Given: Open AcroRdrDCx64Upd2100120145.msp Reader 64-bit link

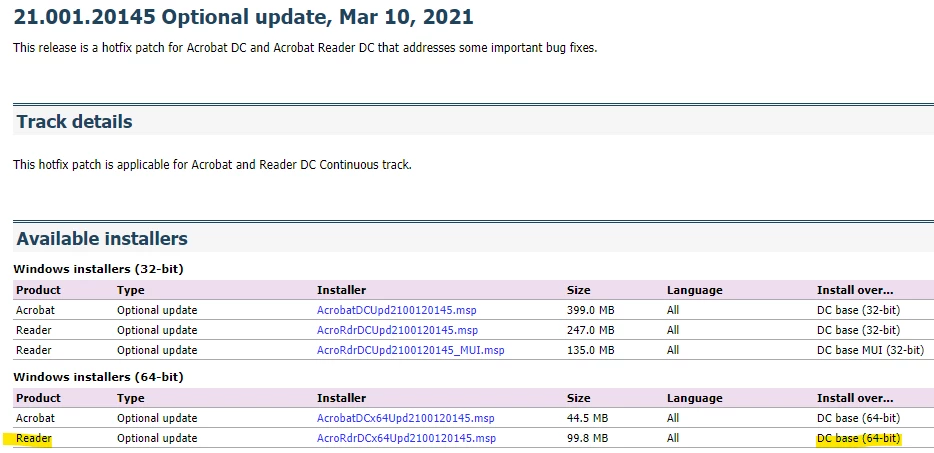Looking at the screenshot, I should (406, 438).
